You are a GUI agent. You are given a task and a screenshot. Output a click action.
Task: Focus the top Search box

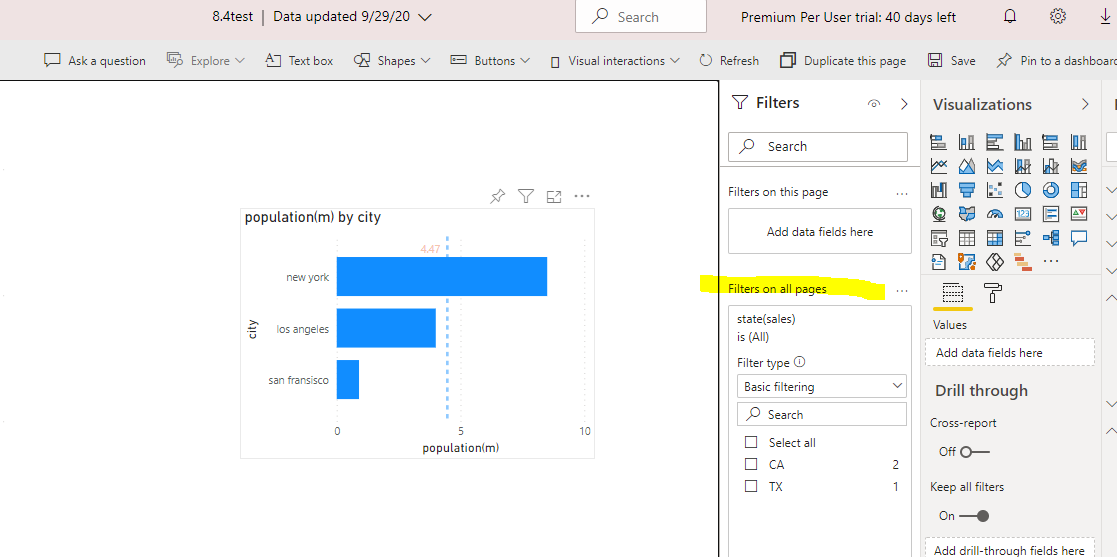click(x=641, y=17)
